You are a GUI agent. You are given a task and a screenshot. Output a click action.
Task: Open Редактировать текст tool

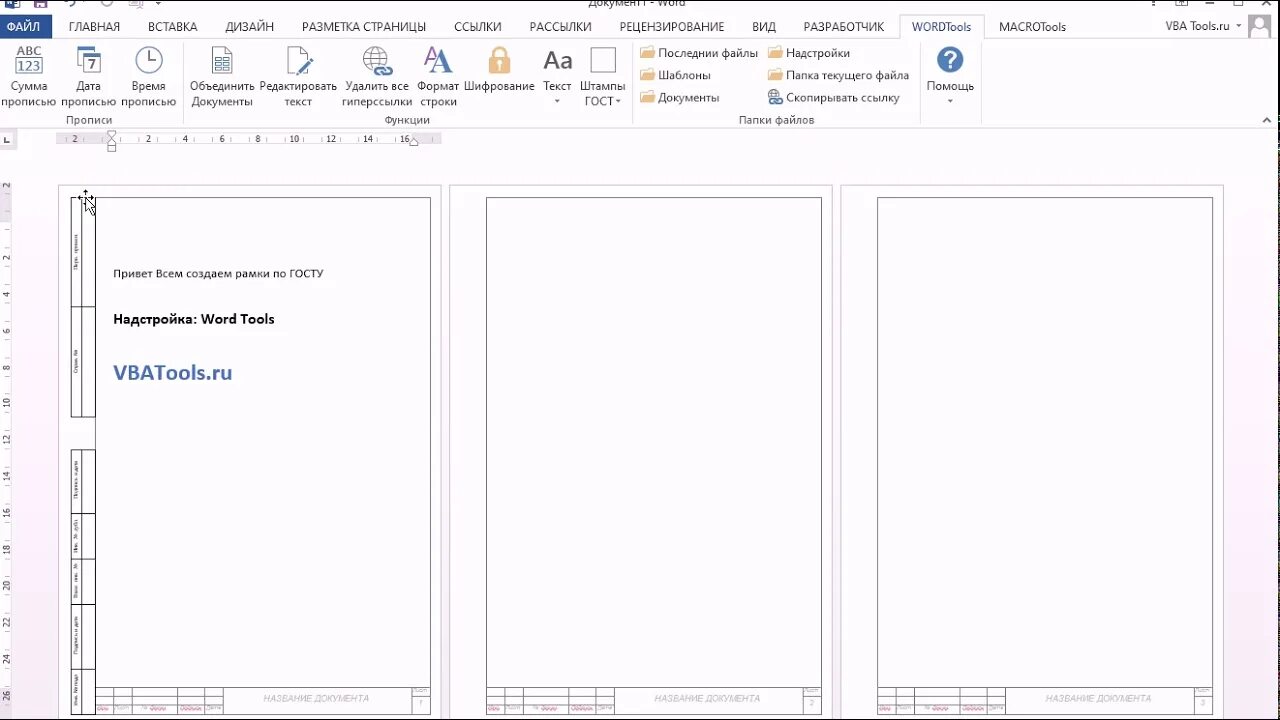click(298, 77)
